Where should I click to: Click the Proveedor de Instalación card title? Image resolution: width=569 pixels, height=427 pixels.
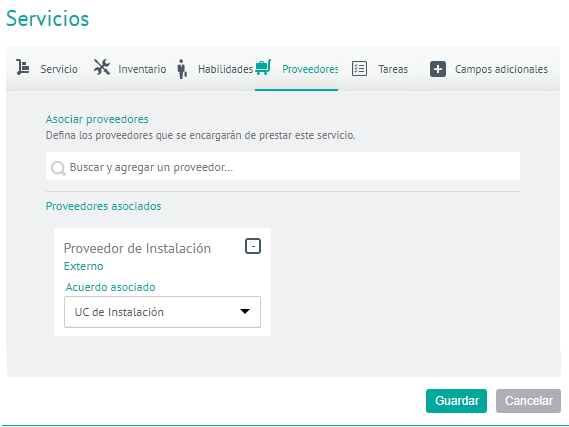(137, 249)
